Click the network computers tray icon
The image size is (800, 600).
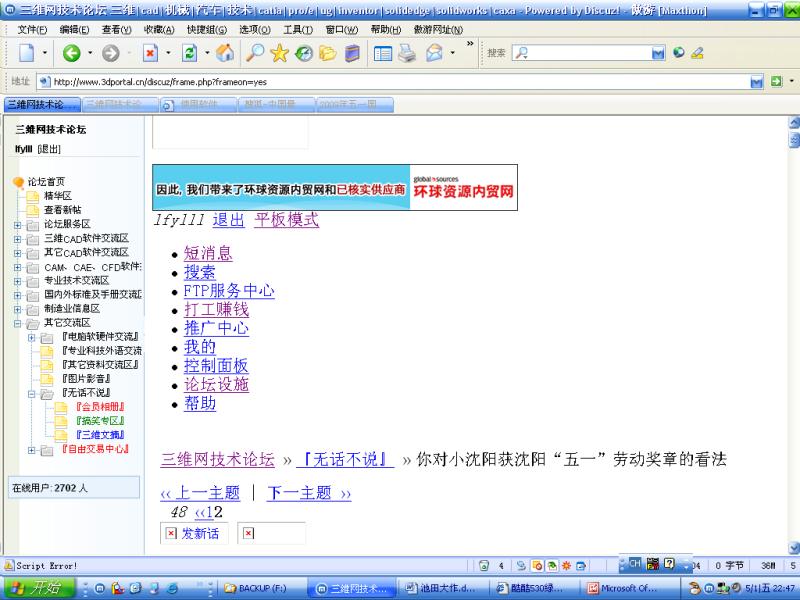coord(722,588)
